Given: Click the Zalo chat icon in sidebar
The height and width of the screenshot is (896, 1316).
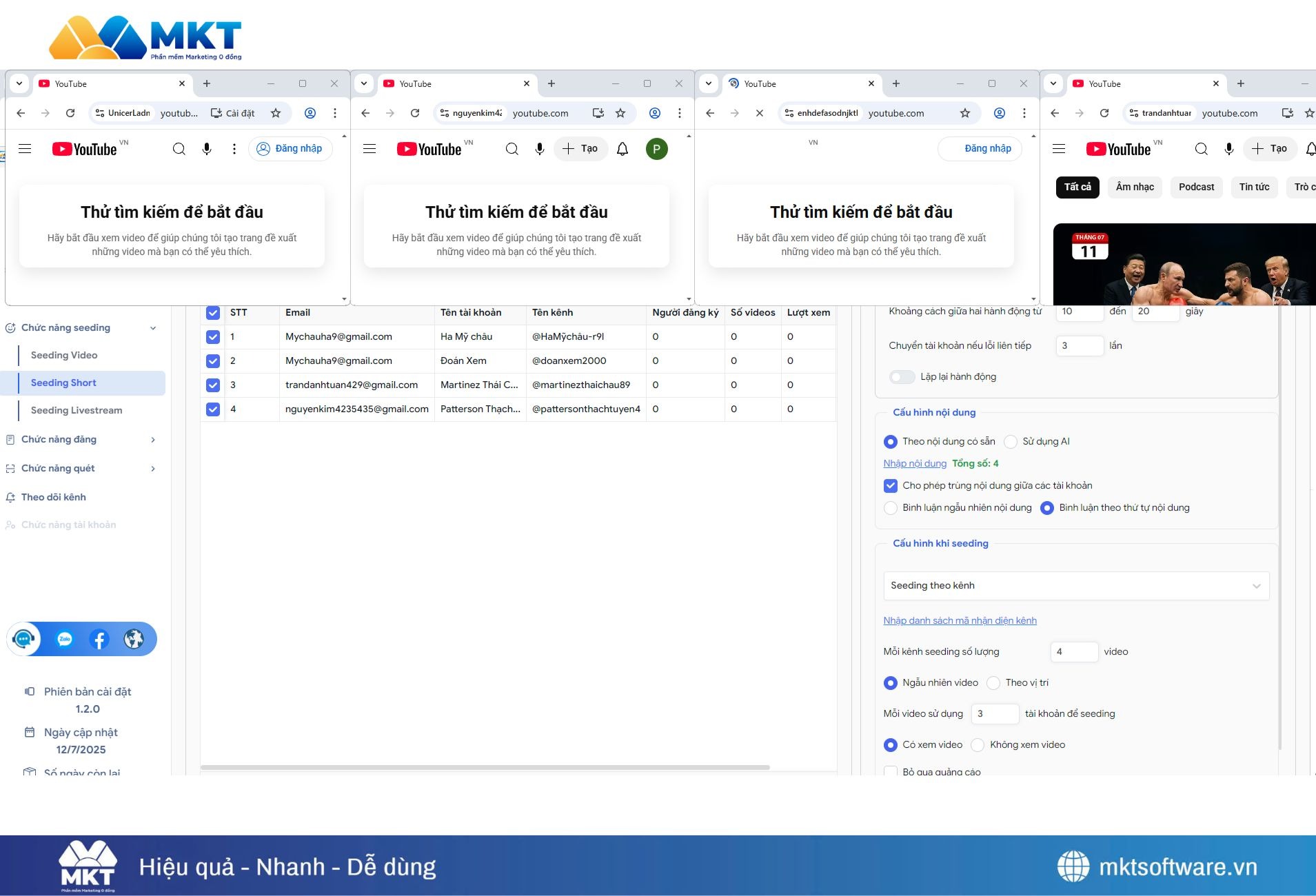Looking at the screenshot, I should point(65,640).
